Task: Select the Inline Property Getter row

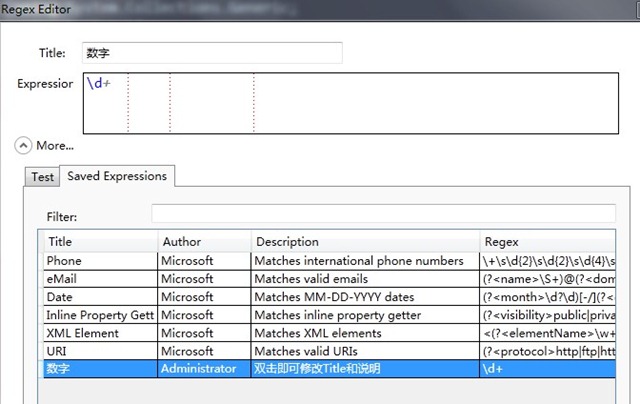Action: 98,315
